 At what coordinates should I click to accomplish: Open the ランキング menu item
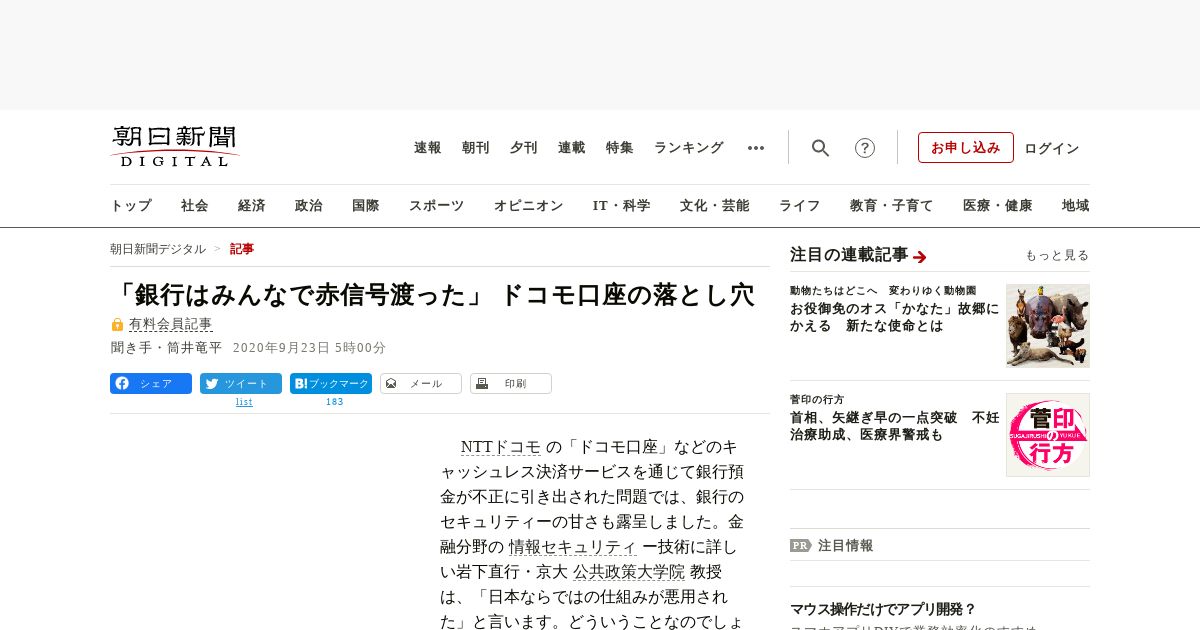click(689, 148)
